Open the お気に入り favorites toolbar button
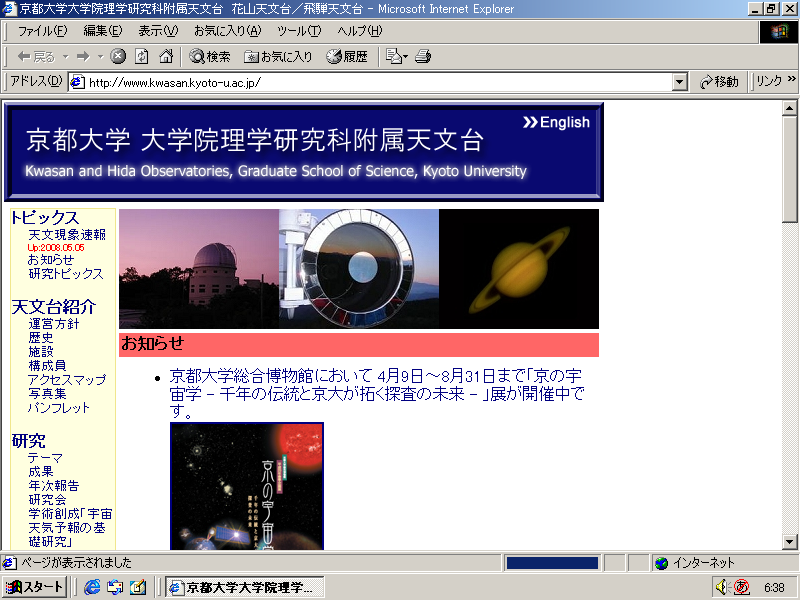The height and width of the screenshot is (600, 800). click(278, 57)
